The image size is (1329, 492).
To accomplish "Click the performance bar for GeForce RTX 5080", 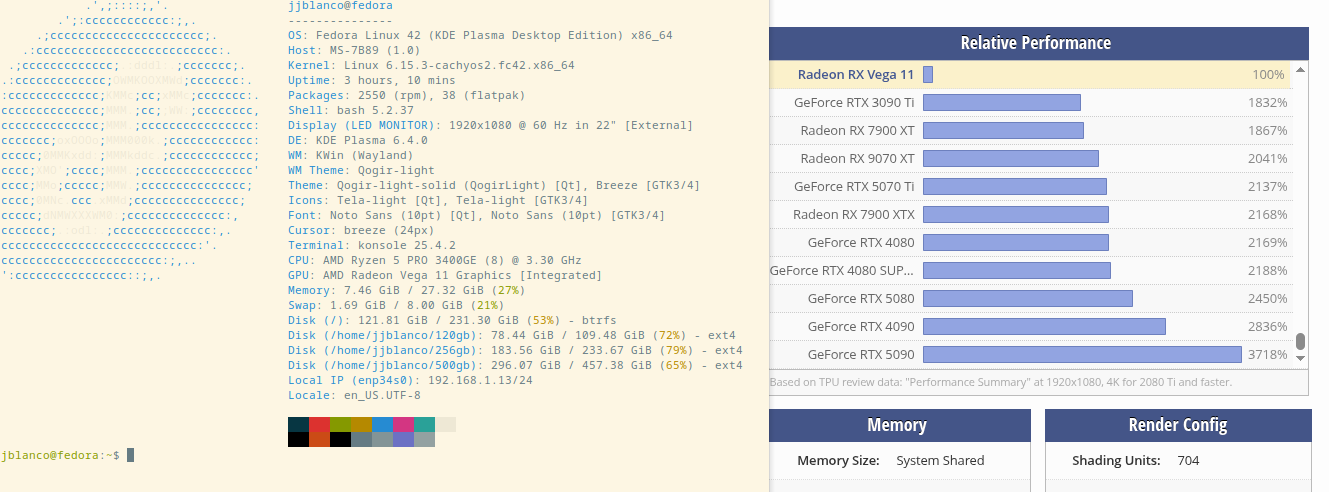I will click(1028, 298).
